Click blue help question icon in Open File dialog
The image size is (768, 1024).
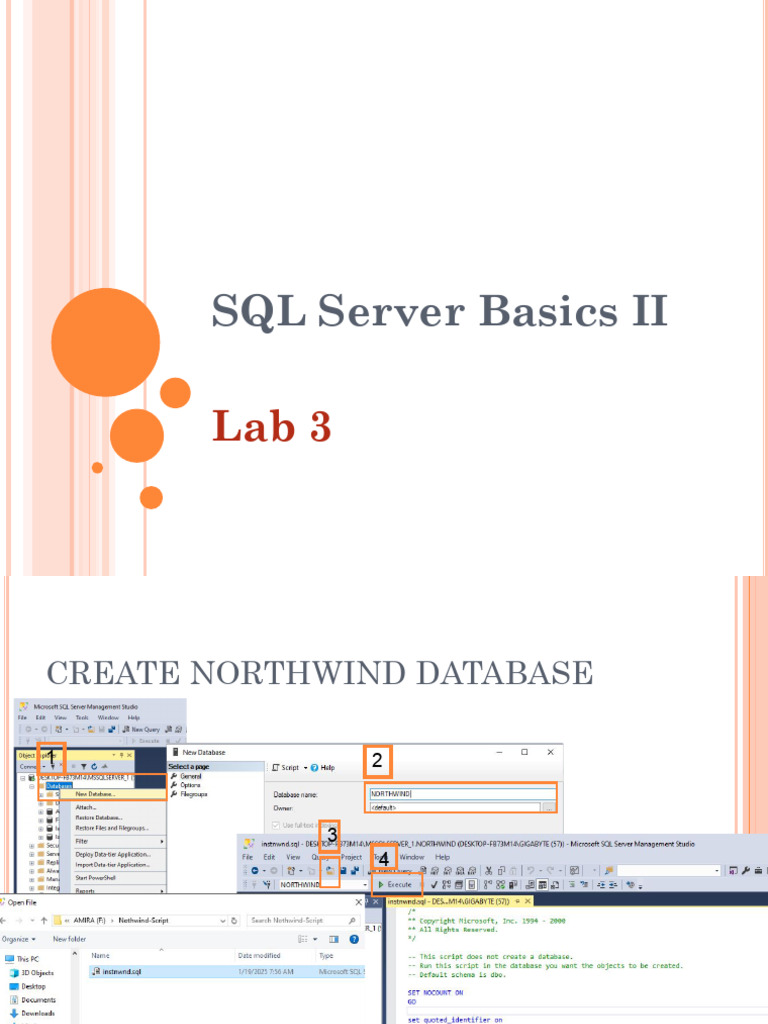[354, 939]
